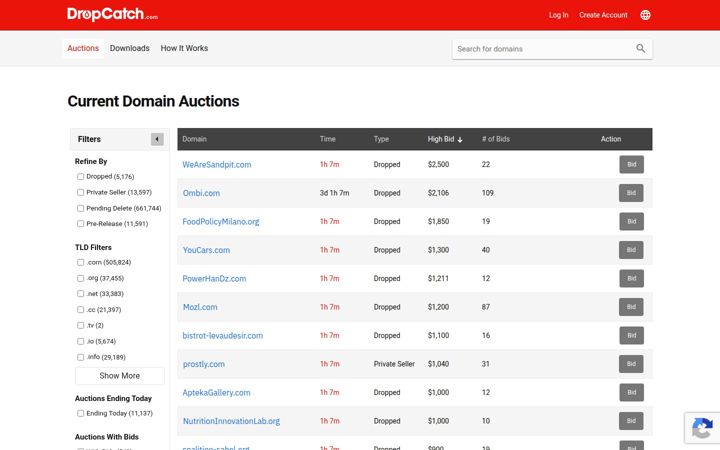Click the Create Account link
Viewport: 720px width, 450px height.
pyautogui.click(x=603, y=15)
